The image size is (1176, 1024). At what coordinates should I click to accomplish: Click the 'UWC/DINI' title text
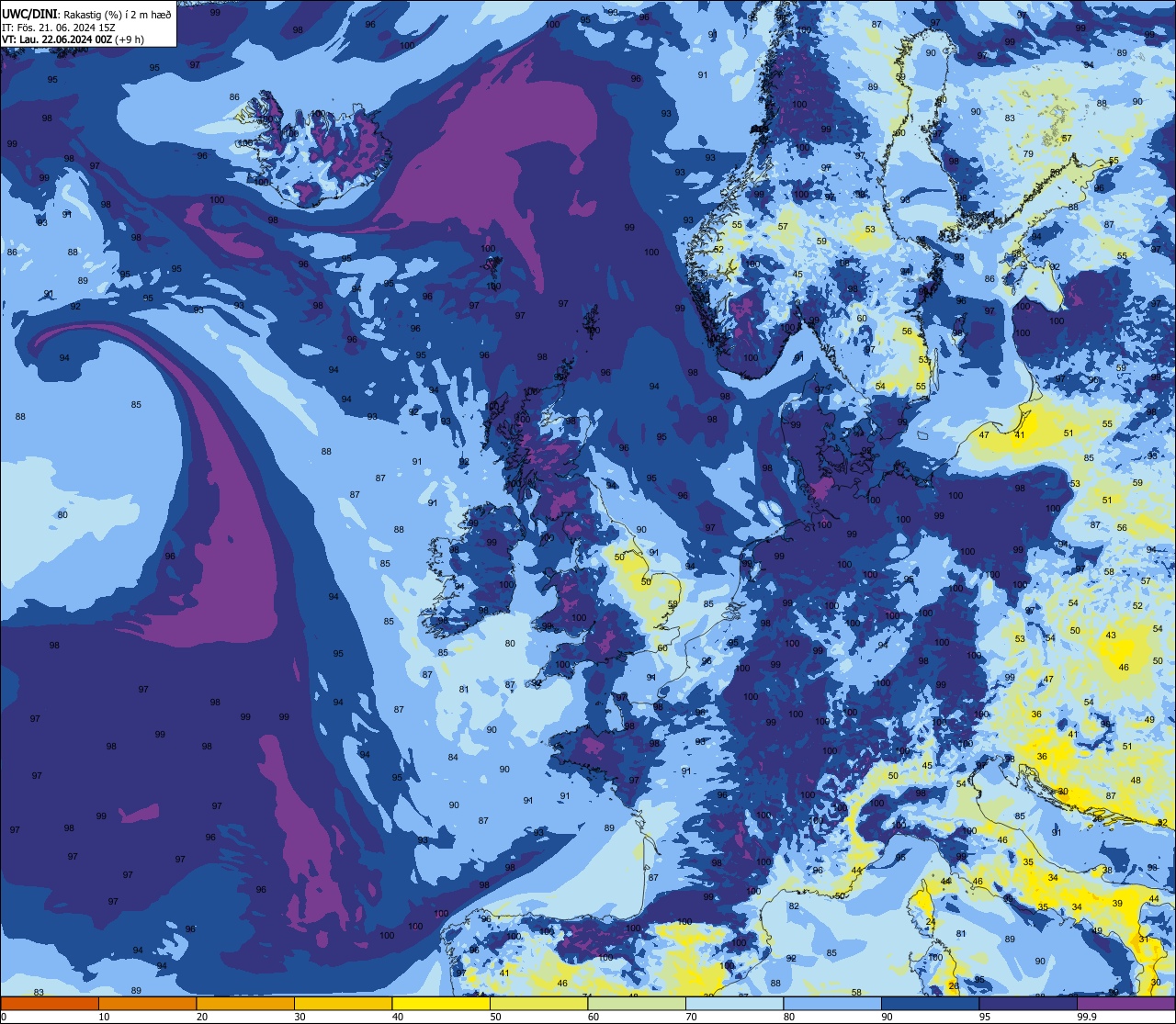28,14
